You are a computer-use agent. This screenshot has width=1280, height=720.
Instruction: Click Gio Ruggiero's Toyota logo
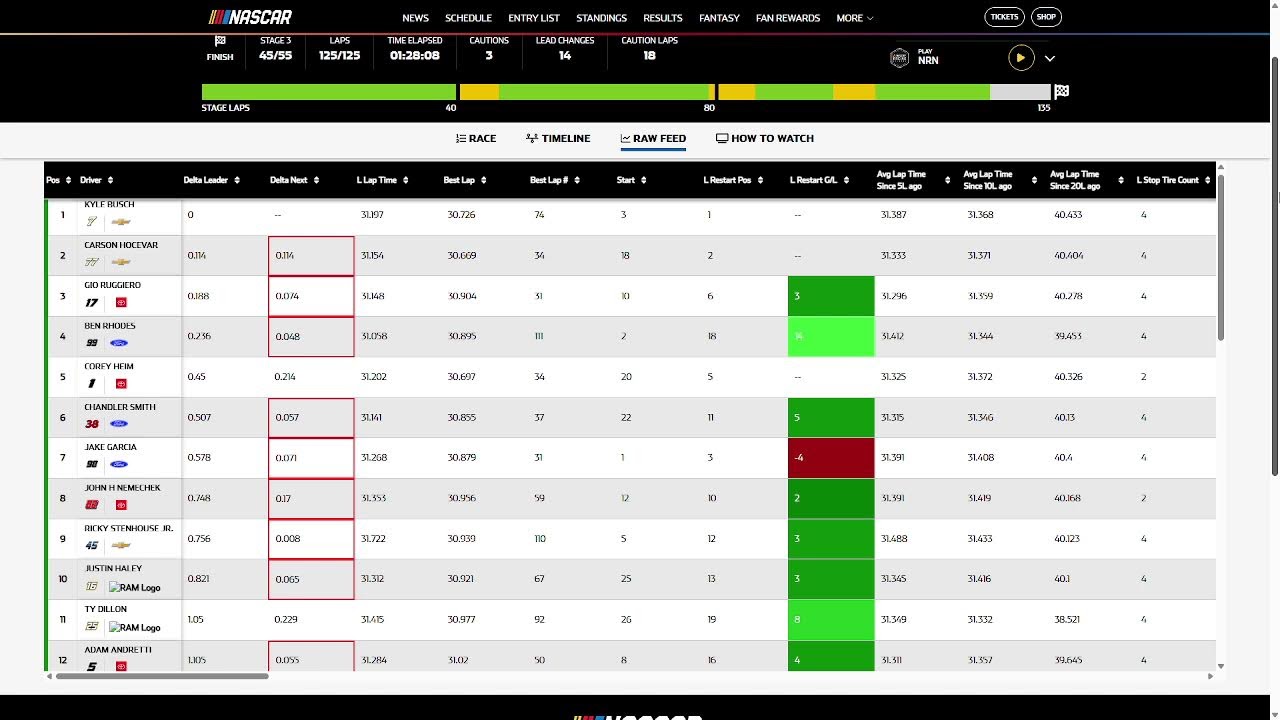[x=121, y=302]
